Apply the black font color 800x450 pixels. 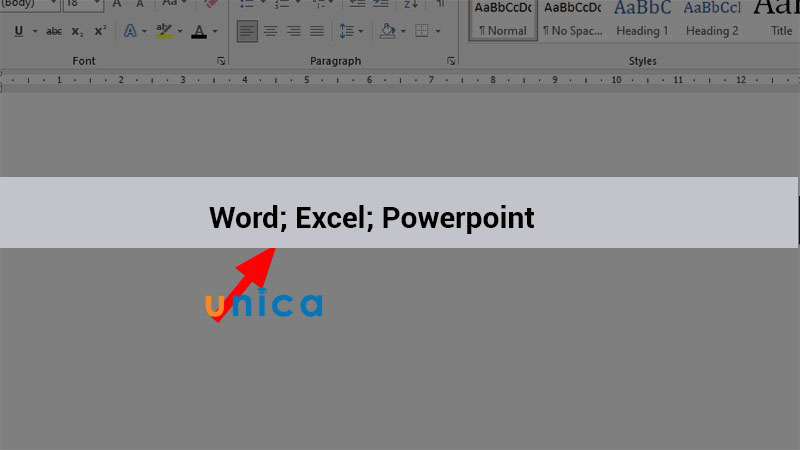click(199, 31)
